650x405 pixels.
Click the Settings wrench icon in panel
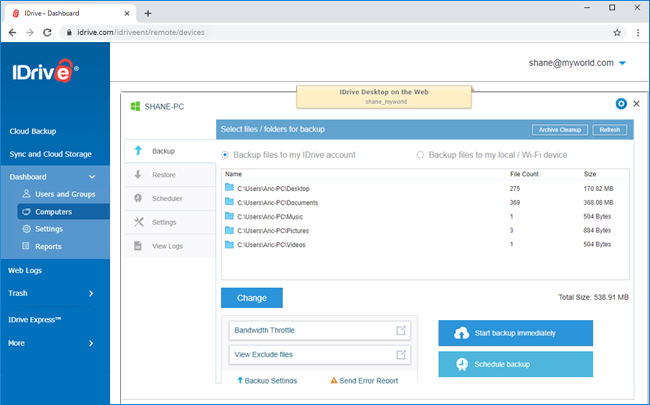pos(138,222)
